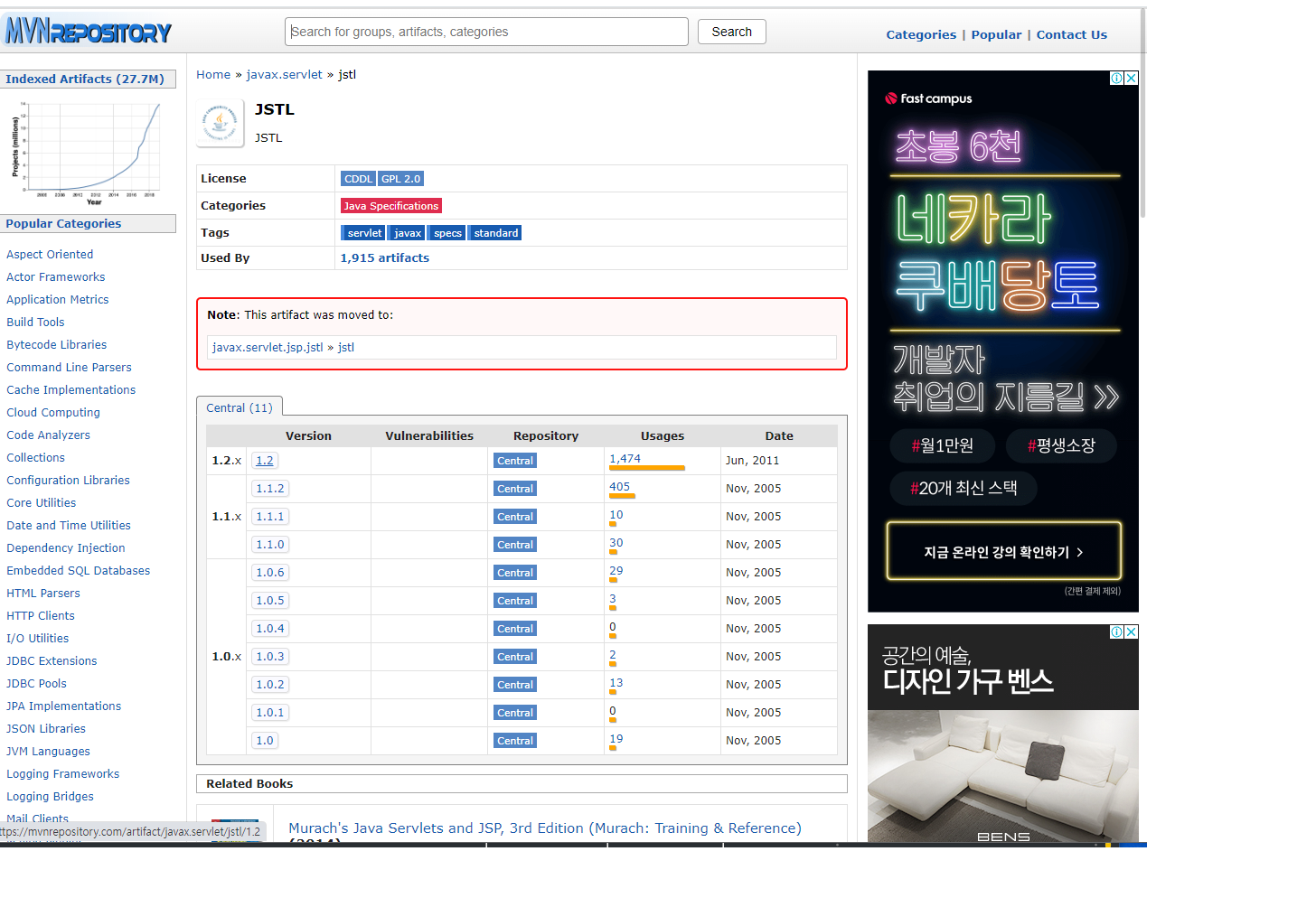The width and height of the screenshot is (1316, 898).
Task: Open Categories in the top navigation
Action: (921, 34)
